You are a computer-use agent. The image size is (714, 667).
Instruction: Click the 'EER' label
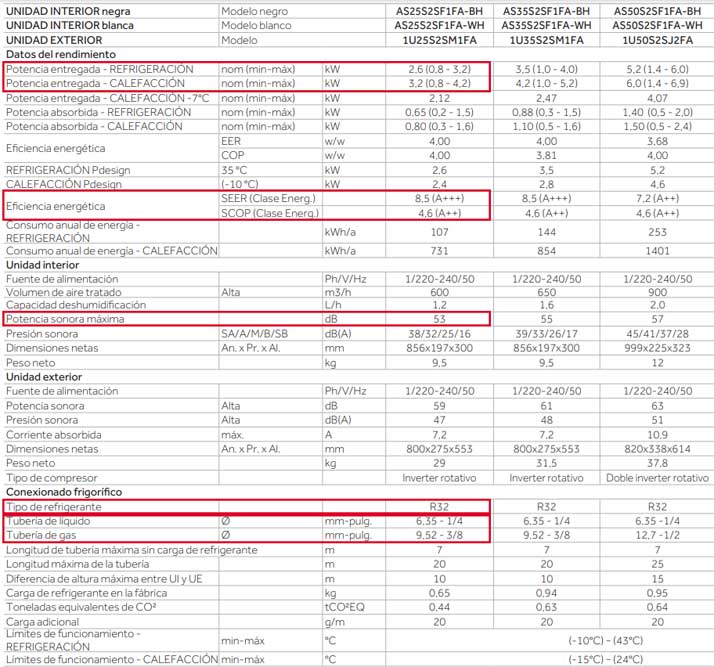(231, 141)
